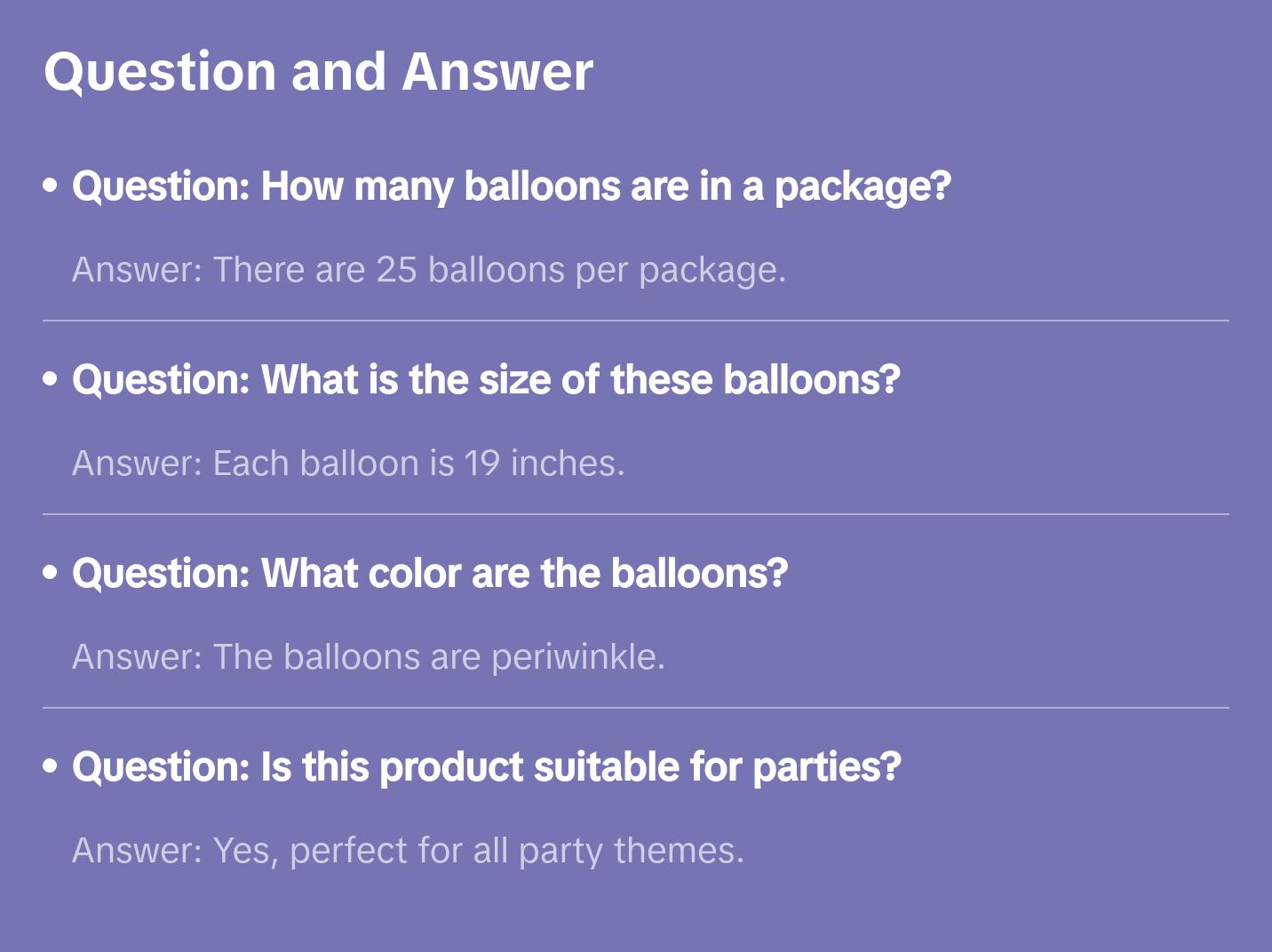Click the bullet beside the package quantity question
This screenshot has height=952, width=1272.
point(51,186)
